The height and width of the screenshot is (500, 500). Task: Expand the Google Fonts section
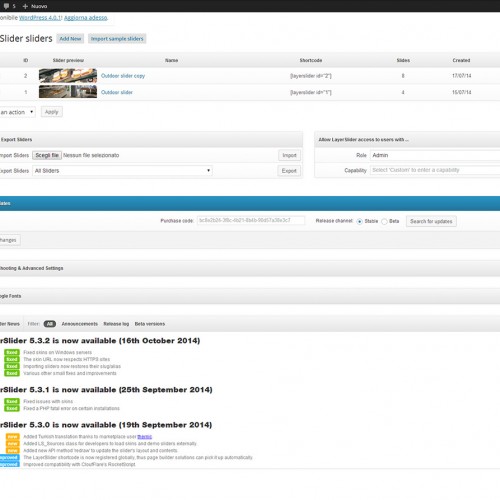tap(250, 296)
